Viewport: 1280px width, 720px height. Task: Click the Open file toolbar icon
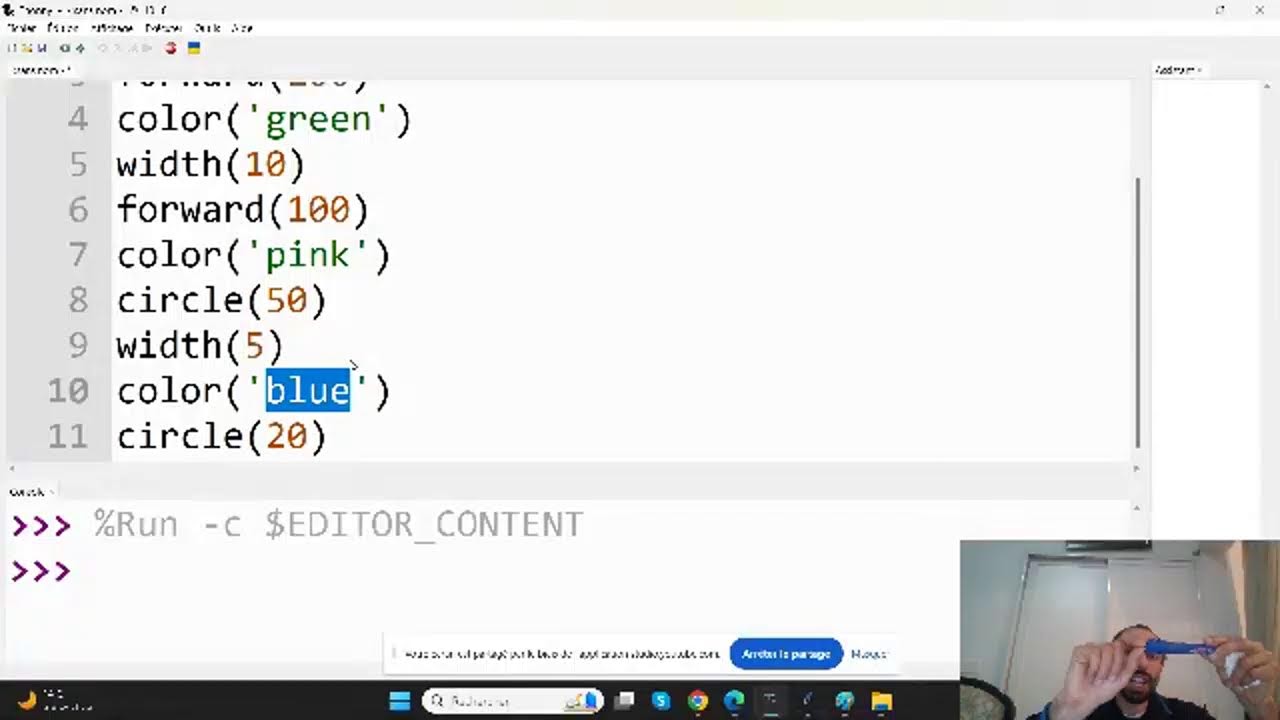click(x=27, y=48)
